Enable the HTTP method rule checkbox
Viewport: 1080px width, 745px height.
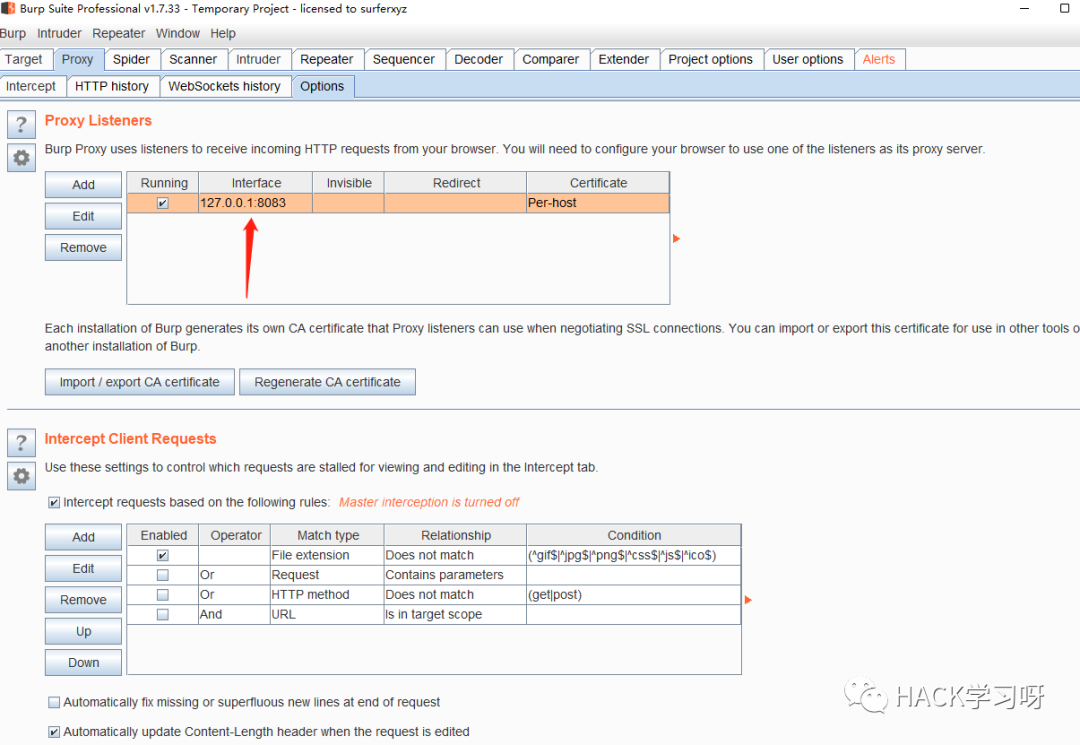tap(163, 594)
